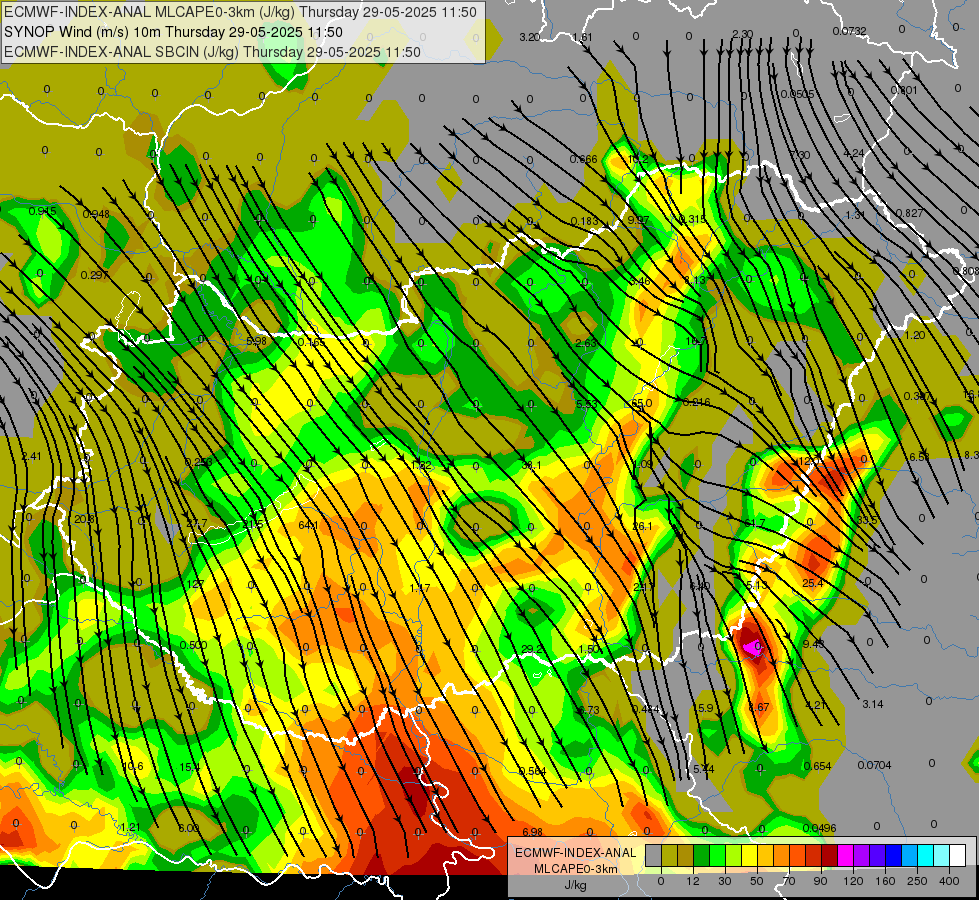Click the map value 61.7
Viewport: 979px width, 900px height.
[755, 523]
